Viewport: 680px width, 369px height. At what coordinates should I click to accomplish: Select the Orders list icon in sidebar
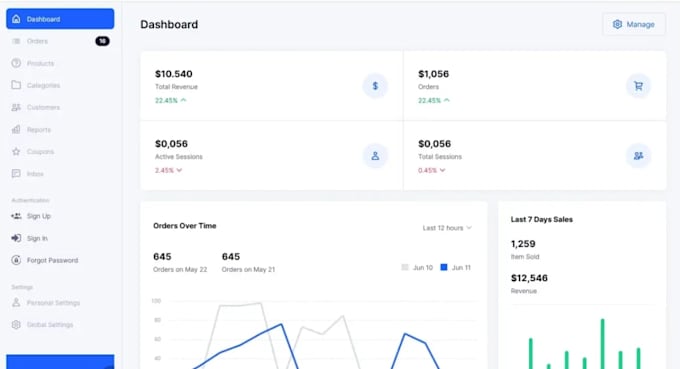point(16,41)
